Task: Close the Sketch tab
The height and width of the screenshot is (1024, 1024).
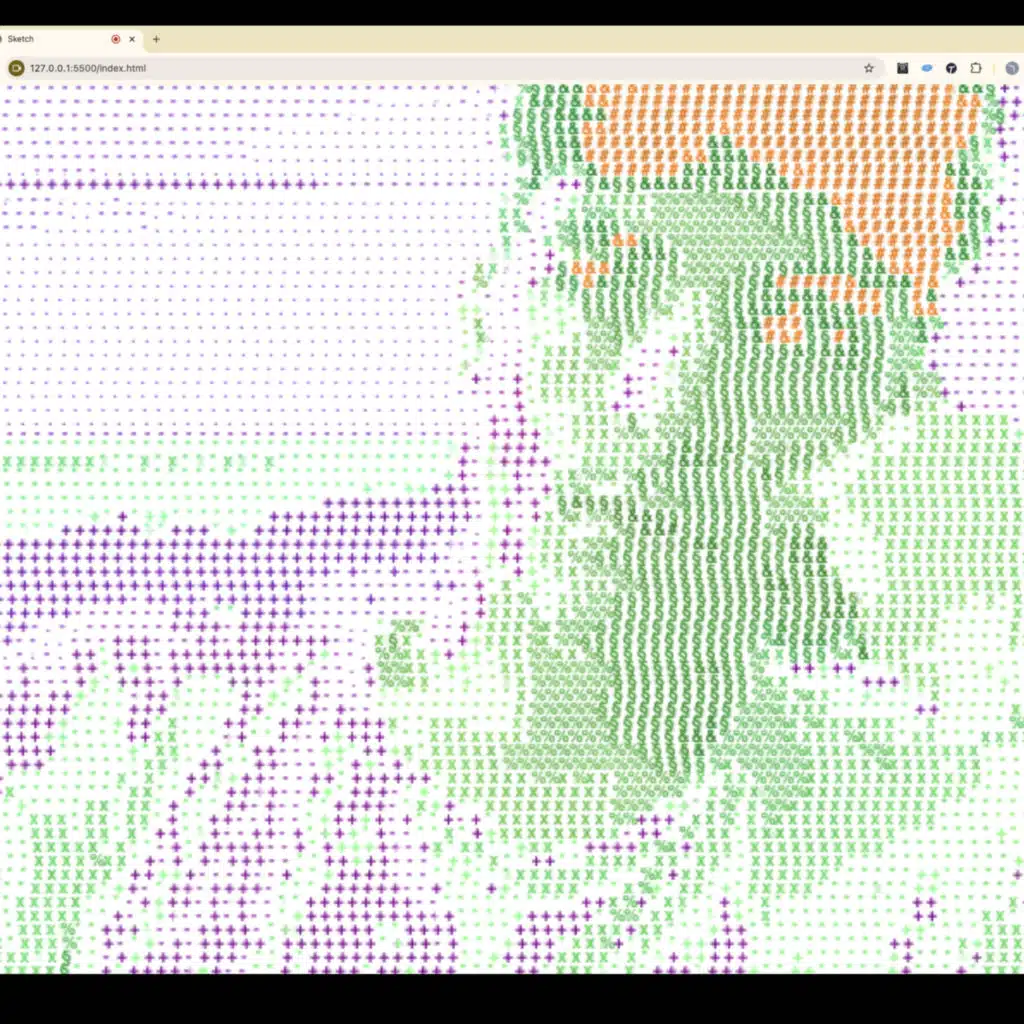Action: click(x=133, y=39)
